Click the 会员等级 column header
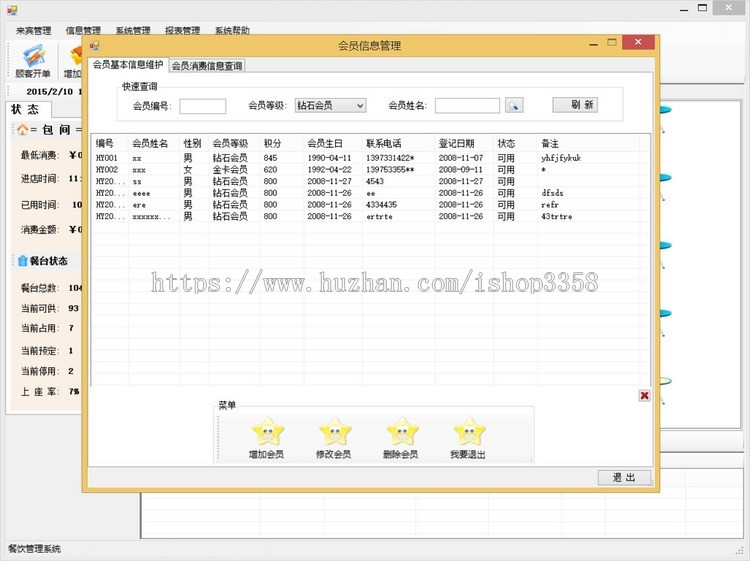 [x=234, y=143]
